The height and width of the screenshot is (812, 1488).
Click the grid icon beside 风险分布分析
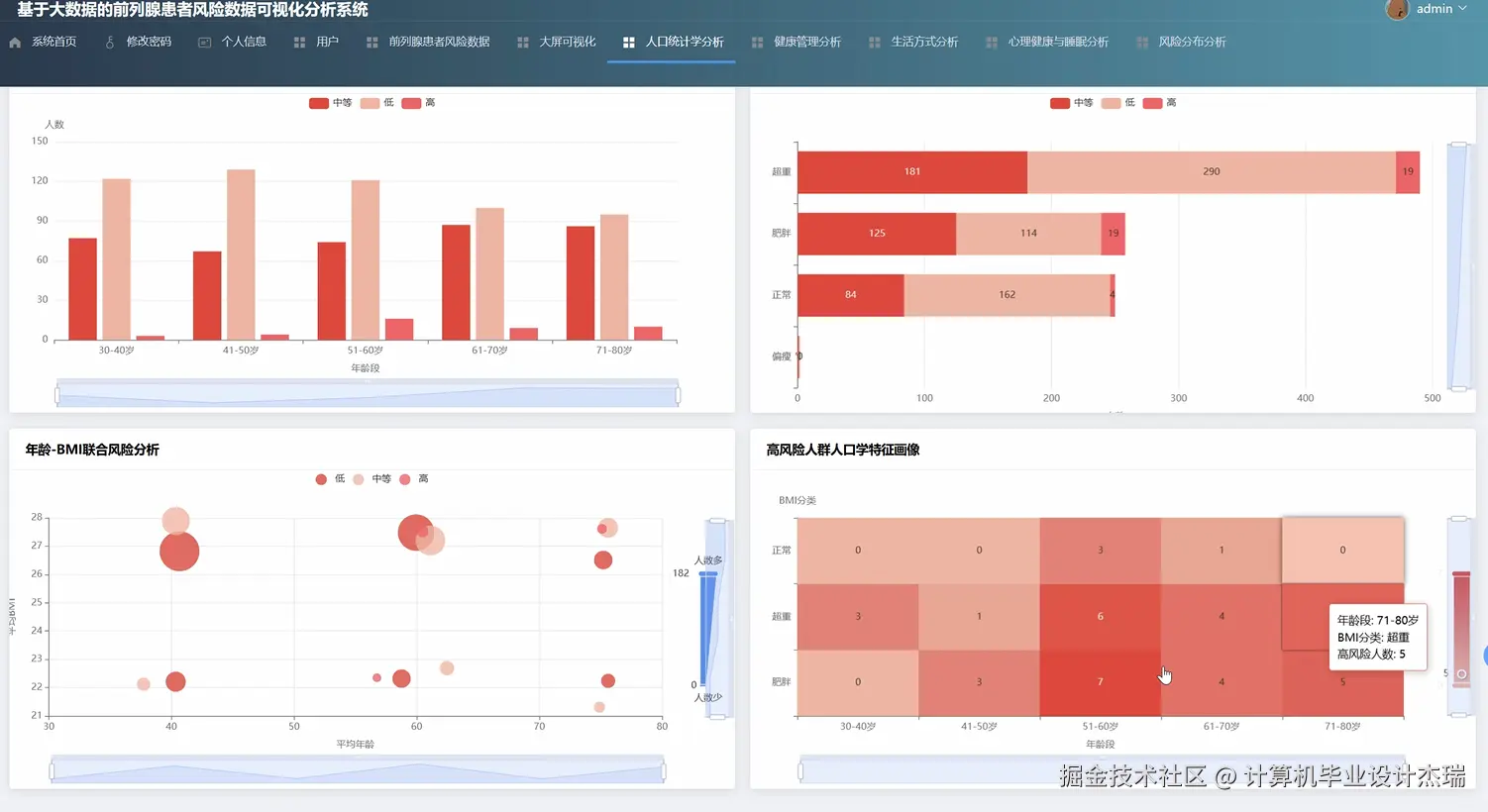pos(1142,43)
